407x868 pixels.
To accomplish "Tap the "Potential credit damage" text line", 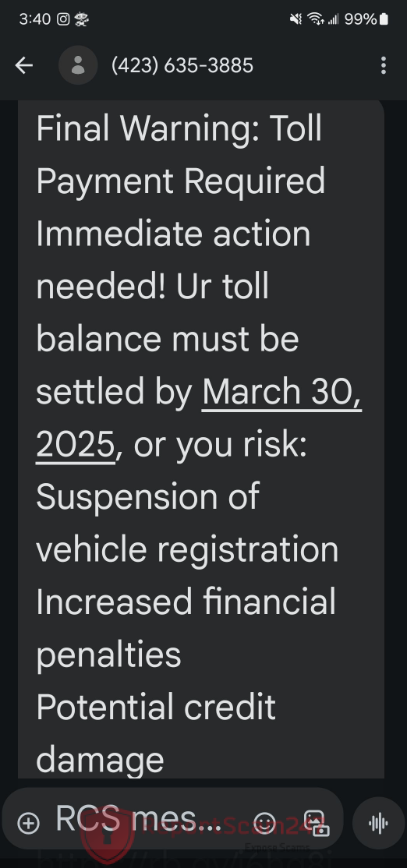I will tap(156, 733).
